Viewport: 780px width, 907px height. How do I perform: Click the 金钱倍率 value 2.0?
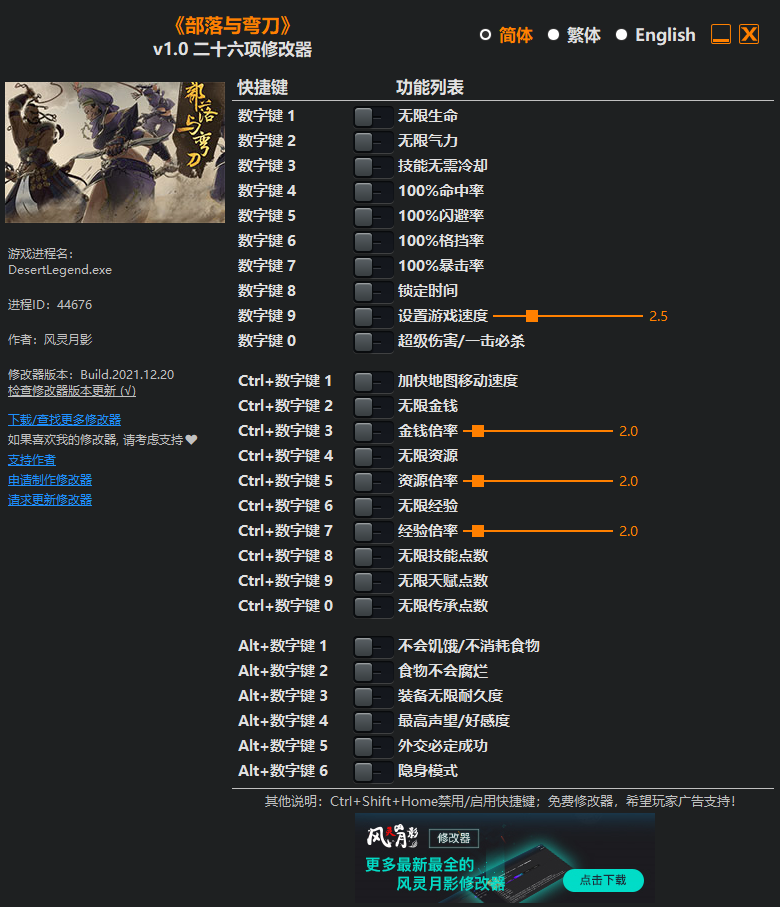coord(628,432)
